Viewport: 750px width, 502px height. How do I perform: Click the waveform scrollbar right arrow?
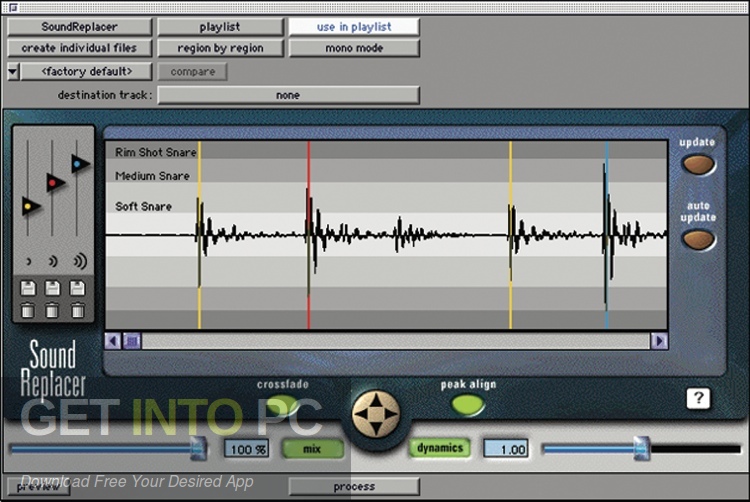pos(658,341)
